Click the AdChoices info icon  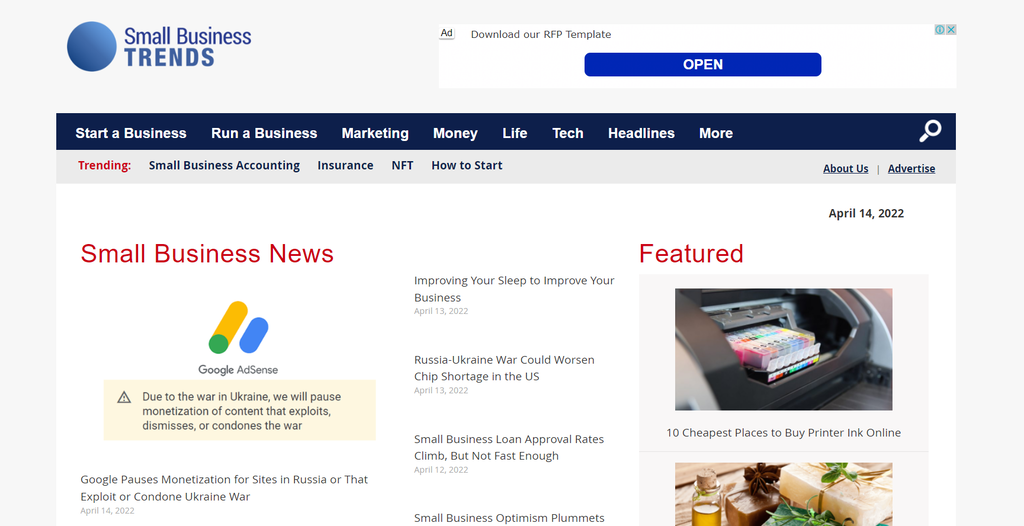click(940, 30)
